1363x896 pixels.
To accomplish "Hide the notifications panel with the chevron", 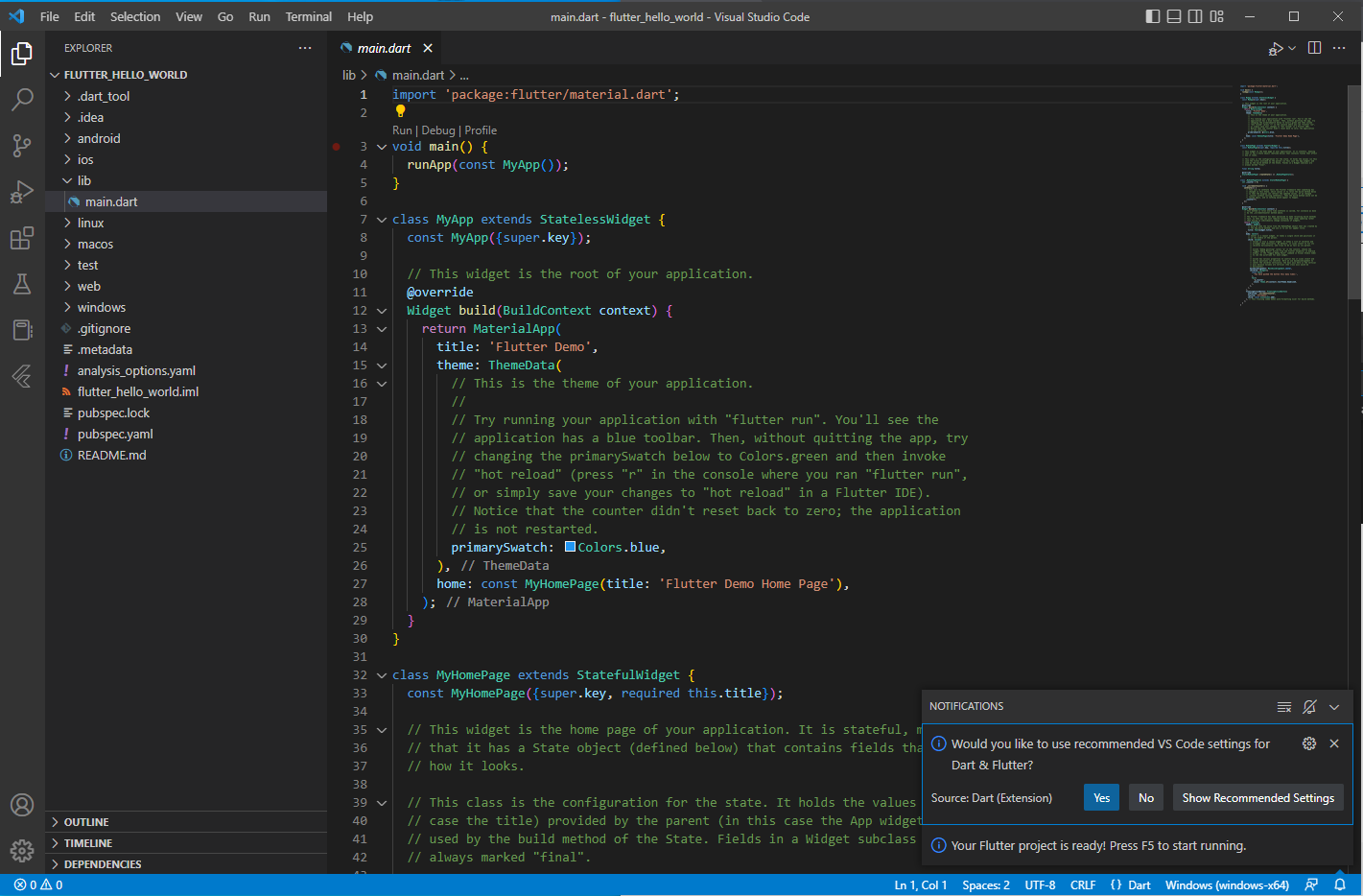I will [1334, 707].
